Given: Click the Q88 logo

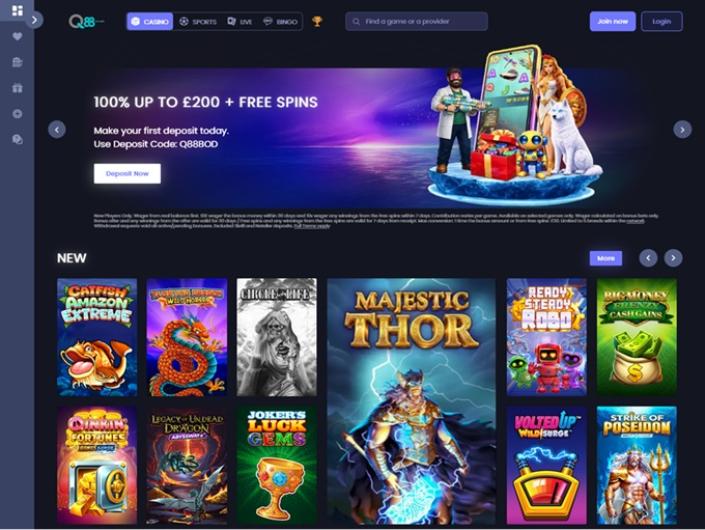Looking at the screenshot, I should [86, 21].
